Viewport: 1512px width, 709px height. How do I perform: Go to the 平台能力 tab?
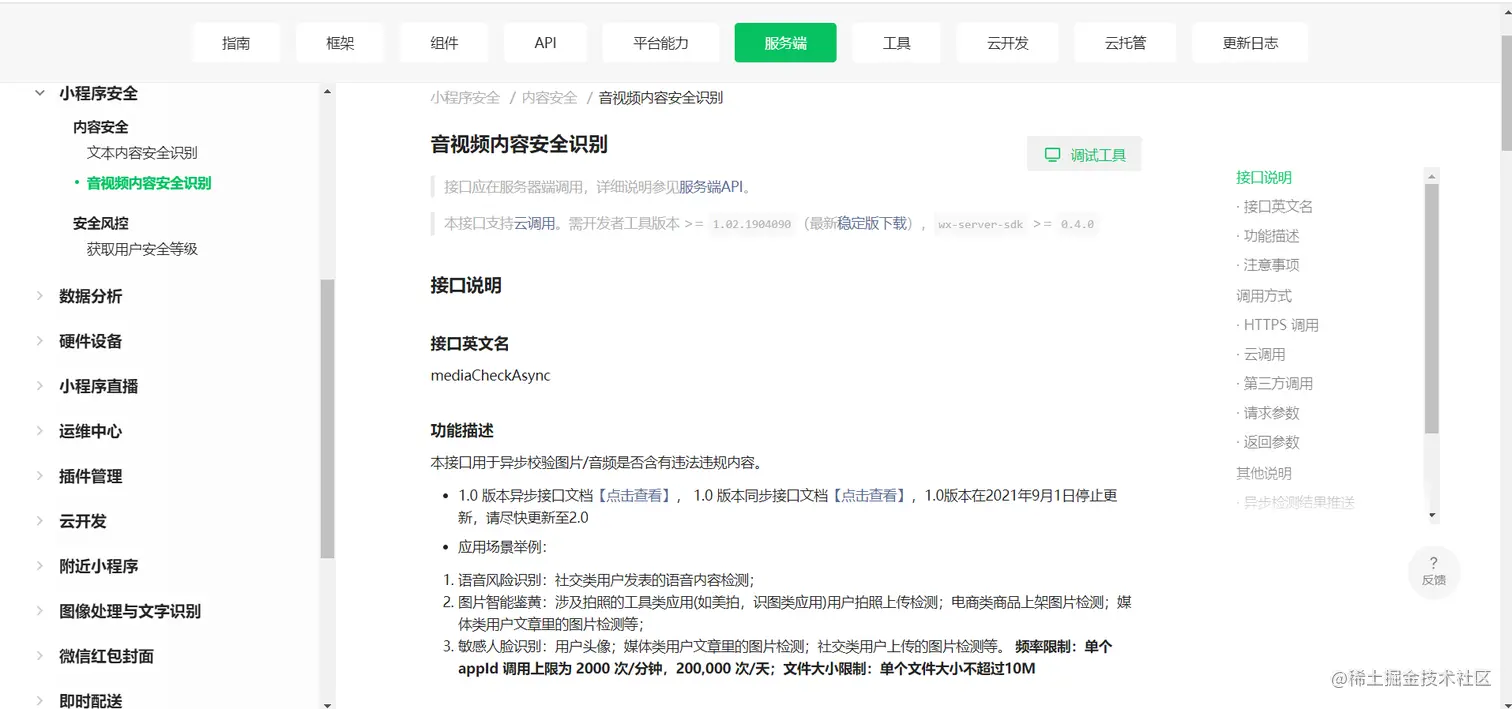click(661, 43)
